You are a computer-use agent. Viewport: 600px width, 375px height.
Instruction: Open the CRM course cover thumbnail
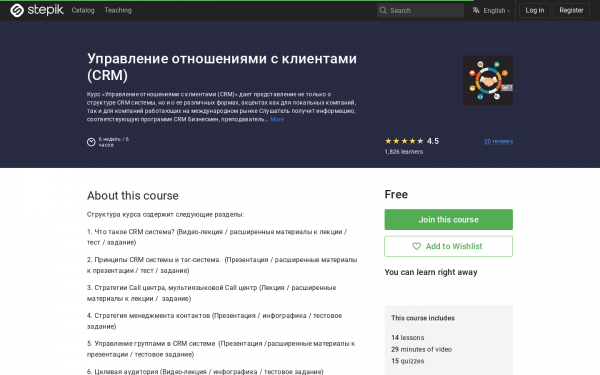click(488, 80)
